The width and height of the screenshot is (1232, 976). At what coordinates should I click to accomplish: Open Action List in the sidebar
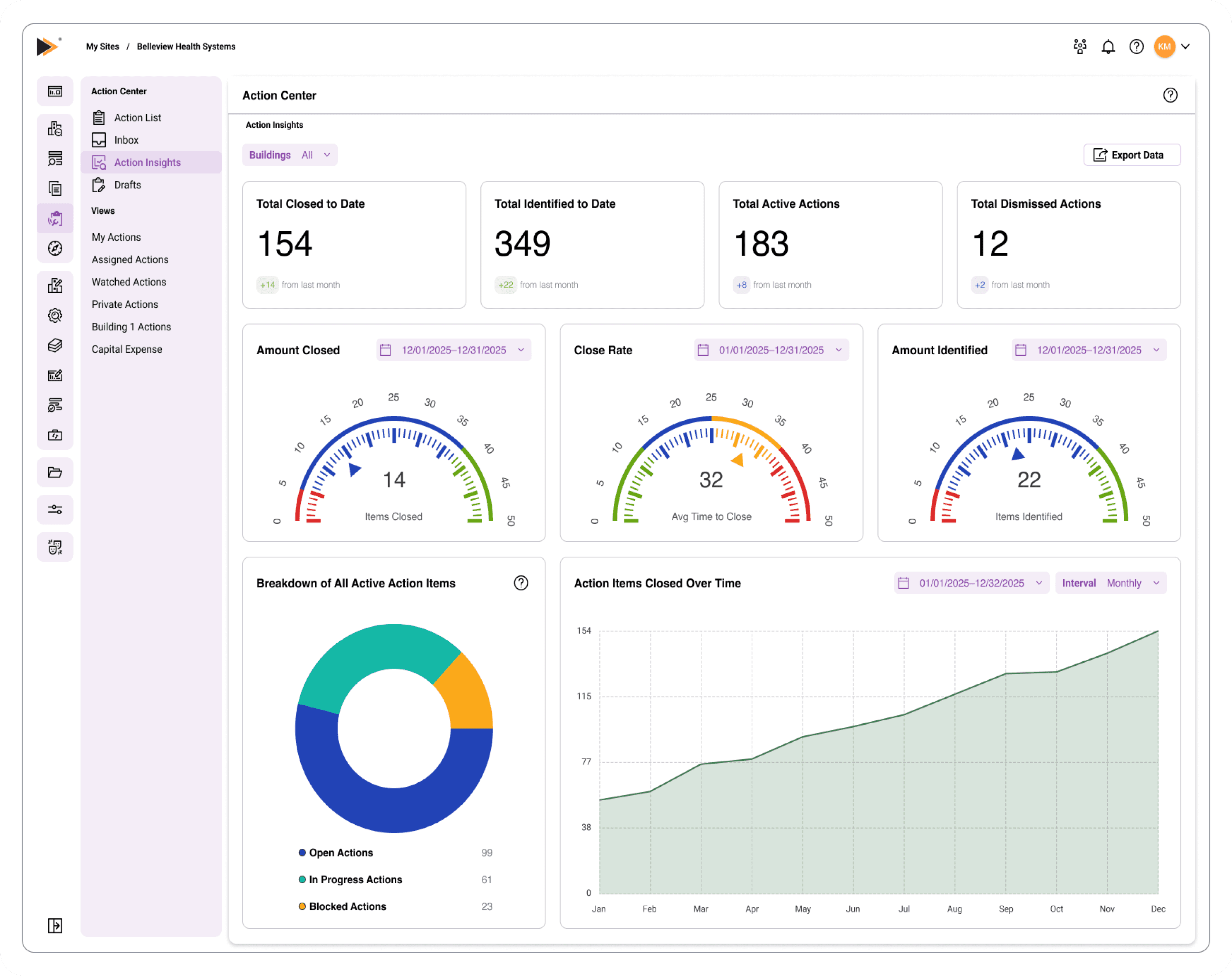pos(137,118)
